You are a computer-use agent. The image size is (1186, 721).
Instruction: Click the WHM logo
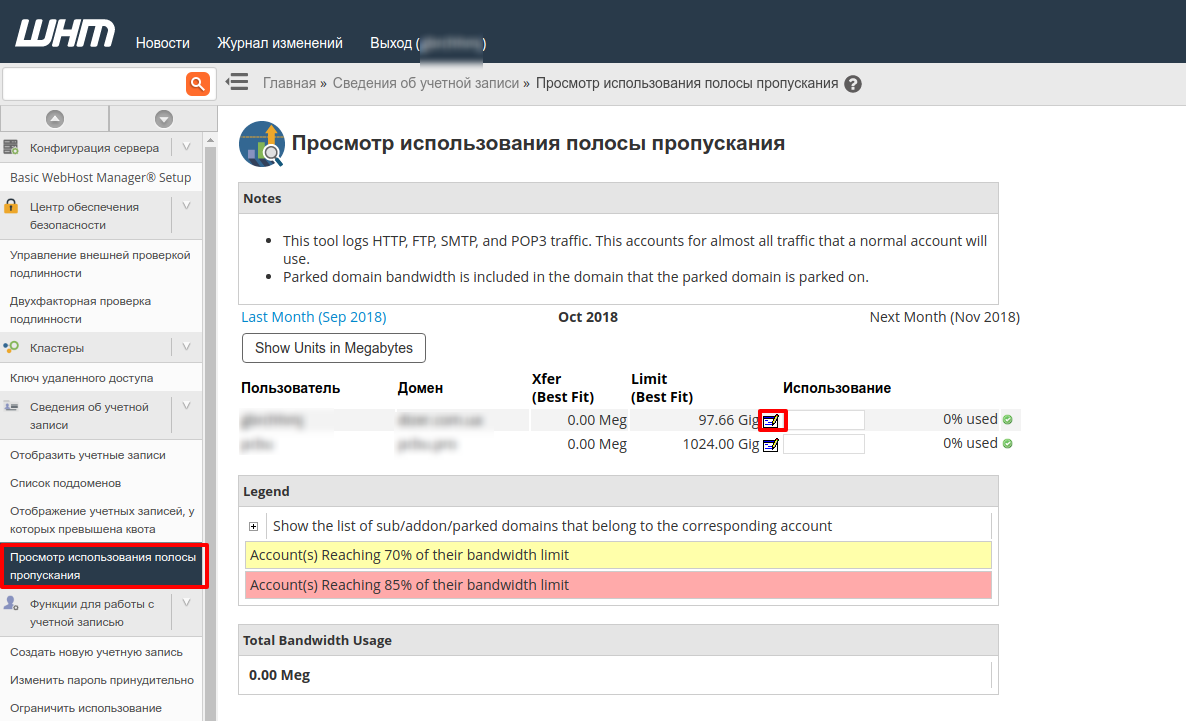click(x=64, y=31)
